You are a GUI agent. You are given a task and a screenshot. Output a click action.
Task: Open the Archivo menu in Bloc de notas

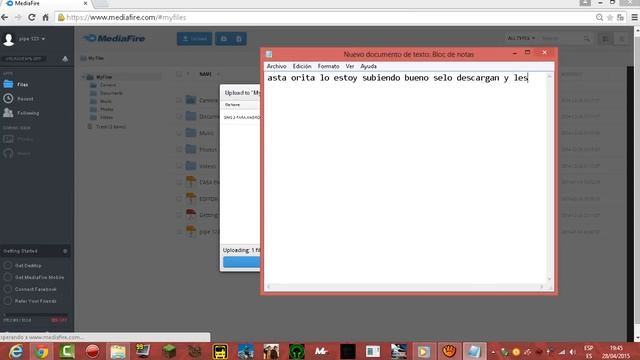[276, 66]
